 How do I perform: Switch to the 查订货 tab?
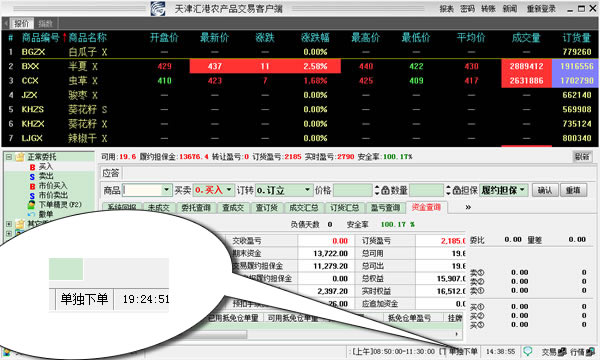coord(266,207)
